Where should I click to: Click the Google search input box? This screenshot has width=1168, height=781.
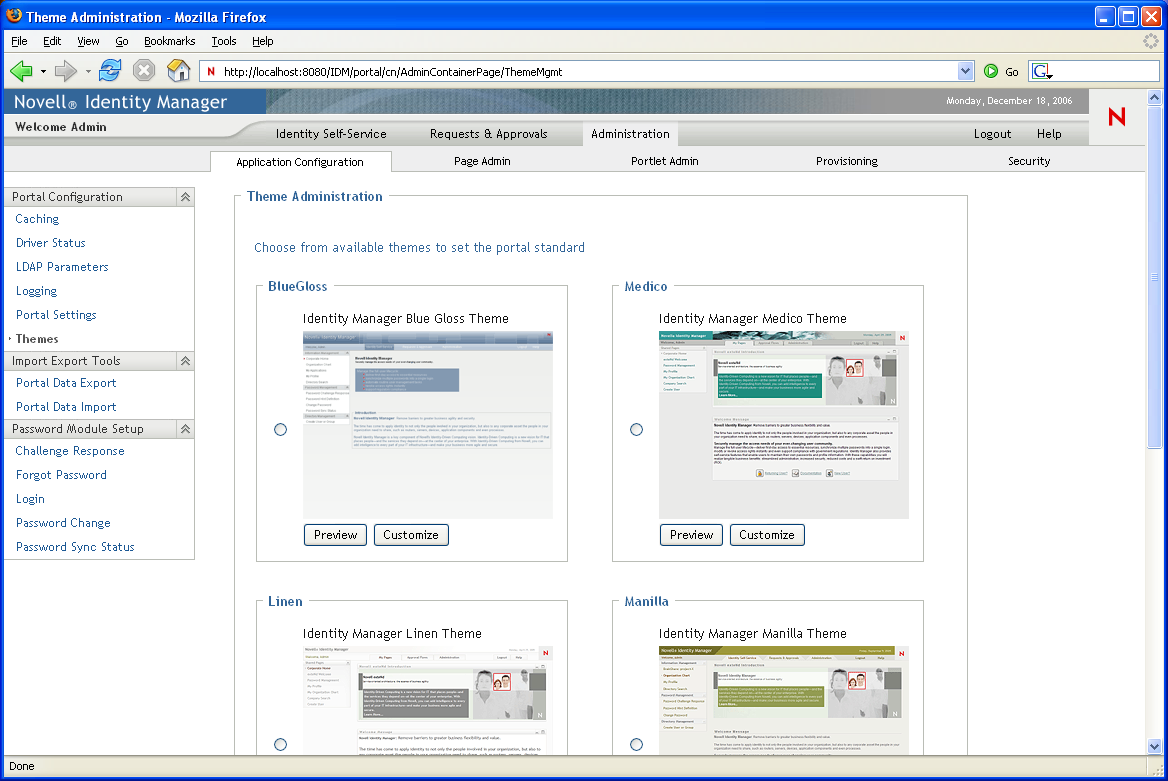[x=1106, y=72]
